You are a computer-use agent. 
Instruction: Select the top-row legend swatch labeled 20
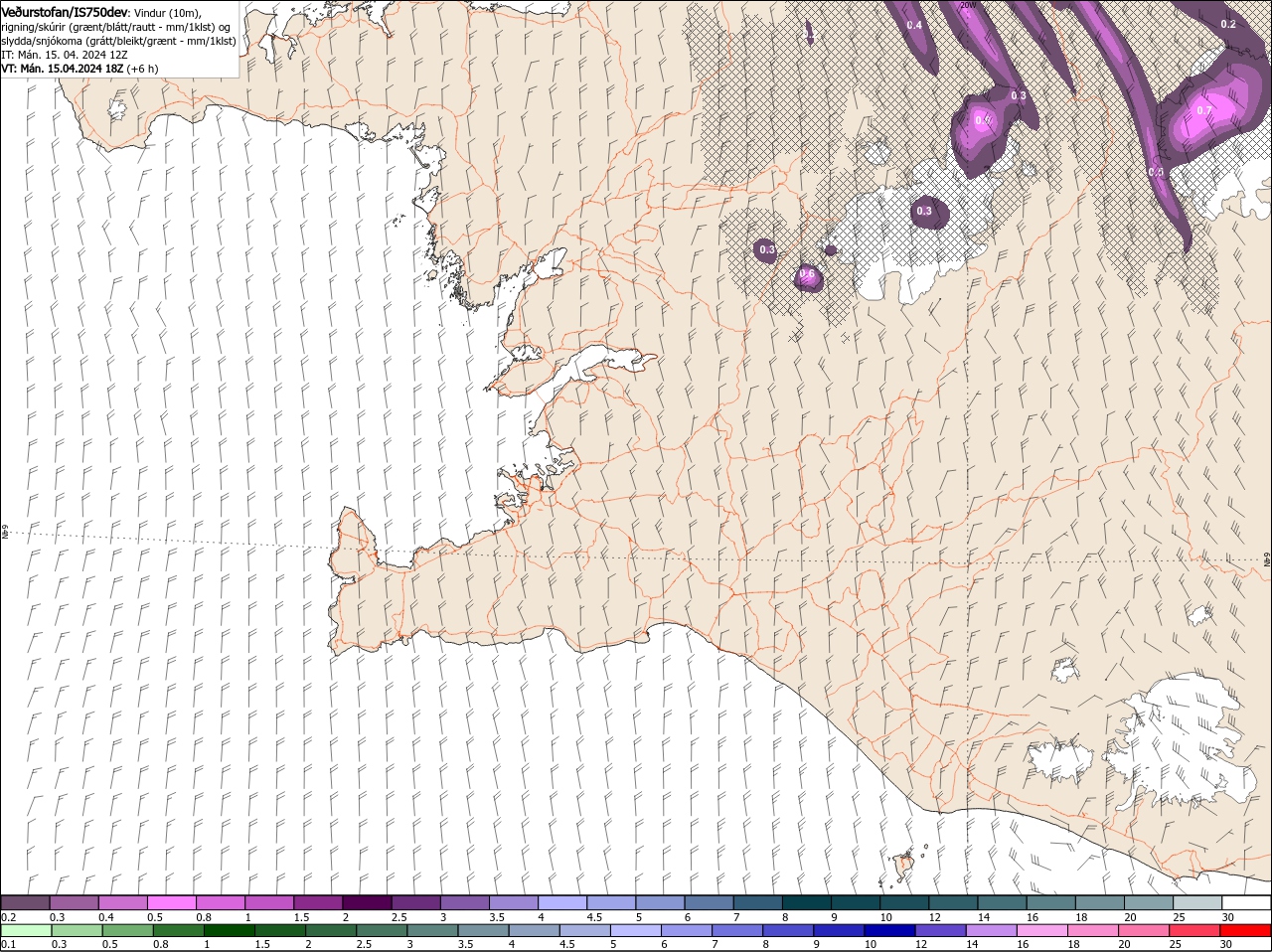pos(1149,903)
